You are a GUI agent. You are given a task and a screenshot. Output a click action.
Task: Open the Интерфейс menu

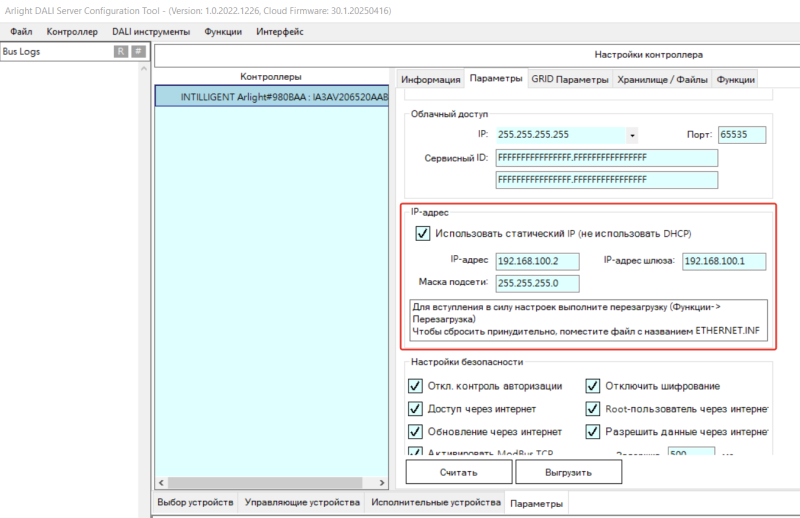click(280, 32)
